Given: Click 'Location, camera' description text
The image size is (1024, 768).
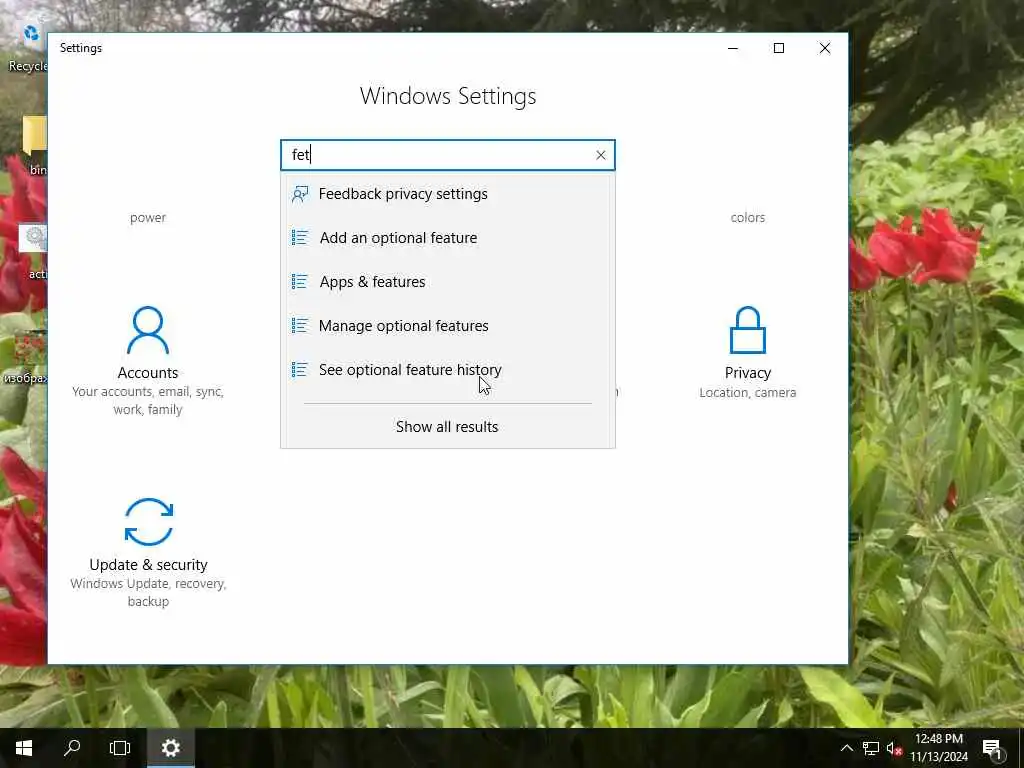Looking at the screenshot, I should 748,392.
